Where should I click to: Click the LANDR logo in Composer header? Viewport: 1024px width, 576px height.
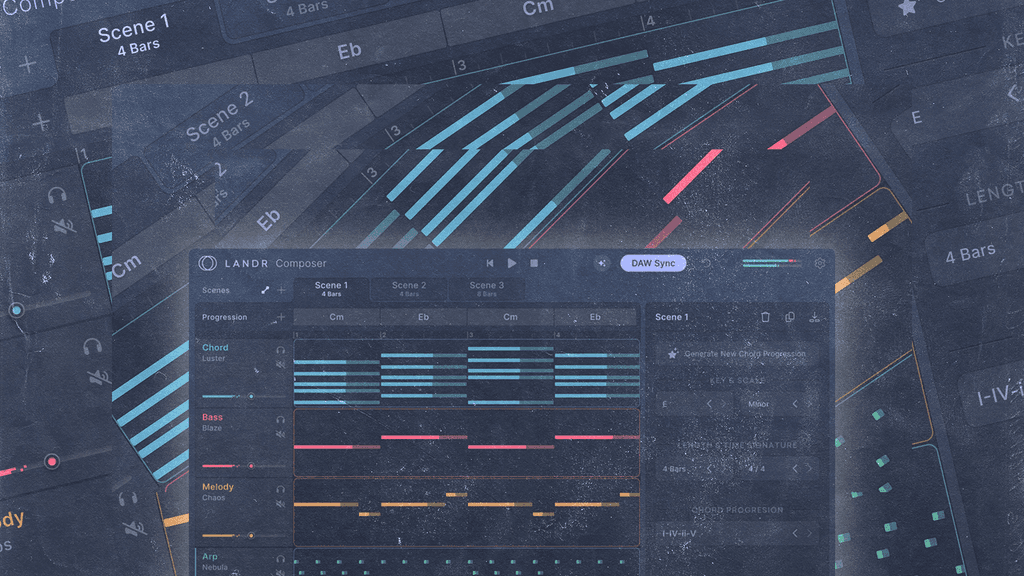coord(208,263)
